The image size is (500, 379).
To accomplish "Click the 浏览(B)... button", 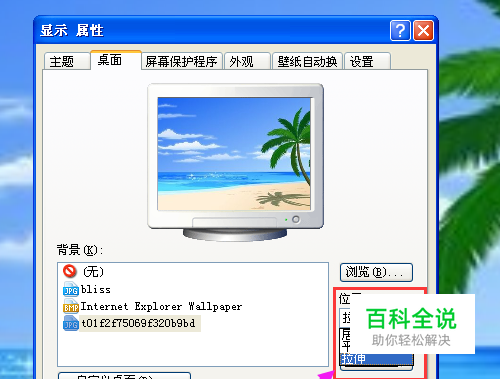I will tap(376, 272).
